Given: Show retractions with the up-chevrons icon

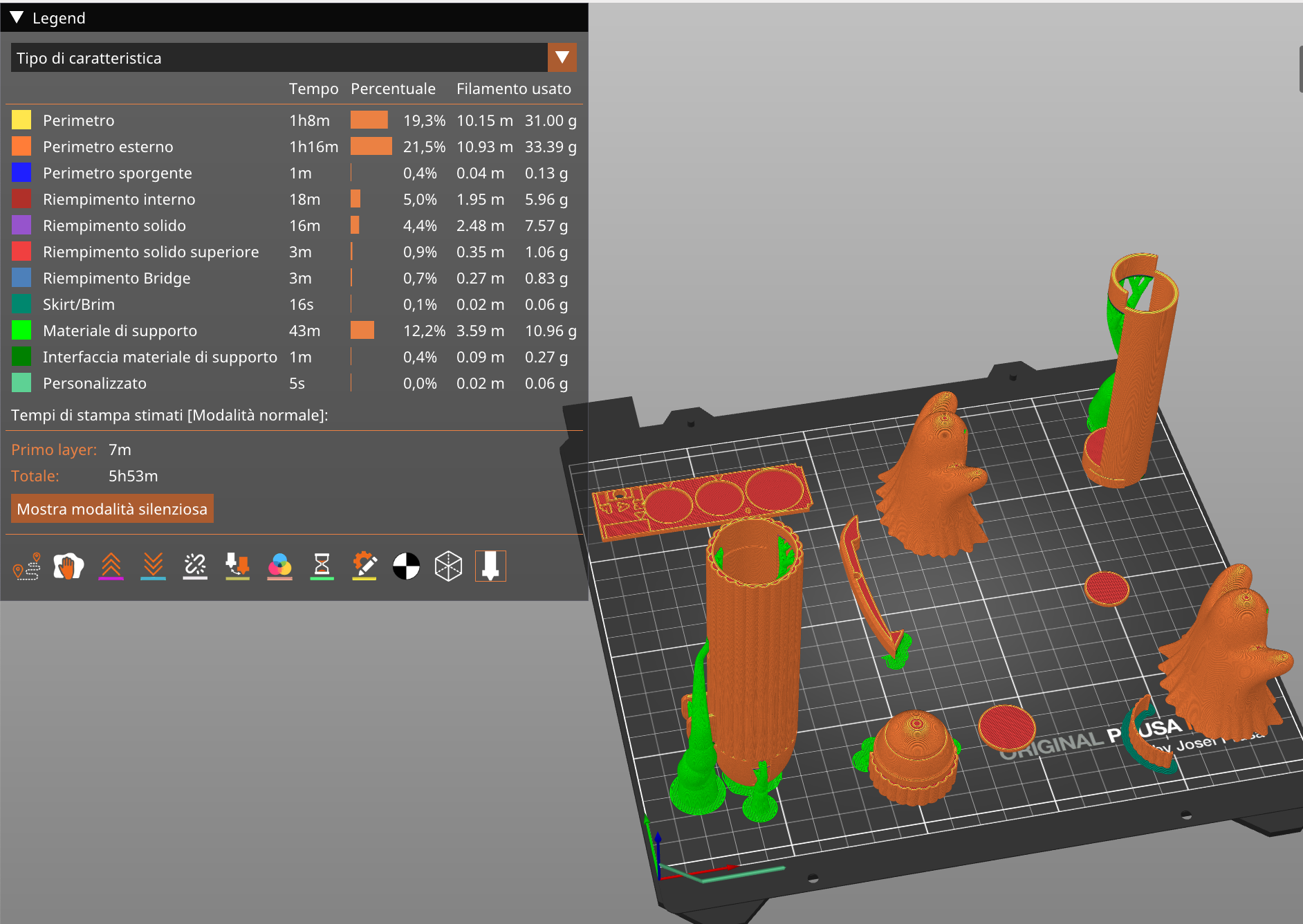Looking at the screenshot, I should (x=111, y=566).
